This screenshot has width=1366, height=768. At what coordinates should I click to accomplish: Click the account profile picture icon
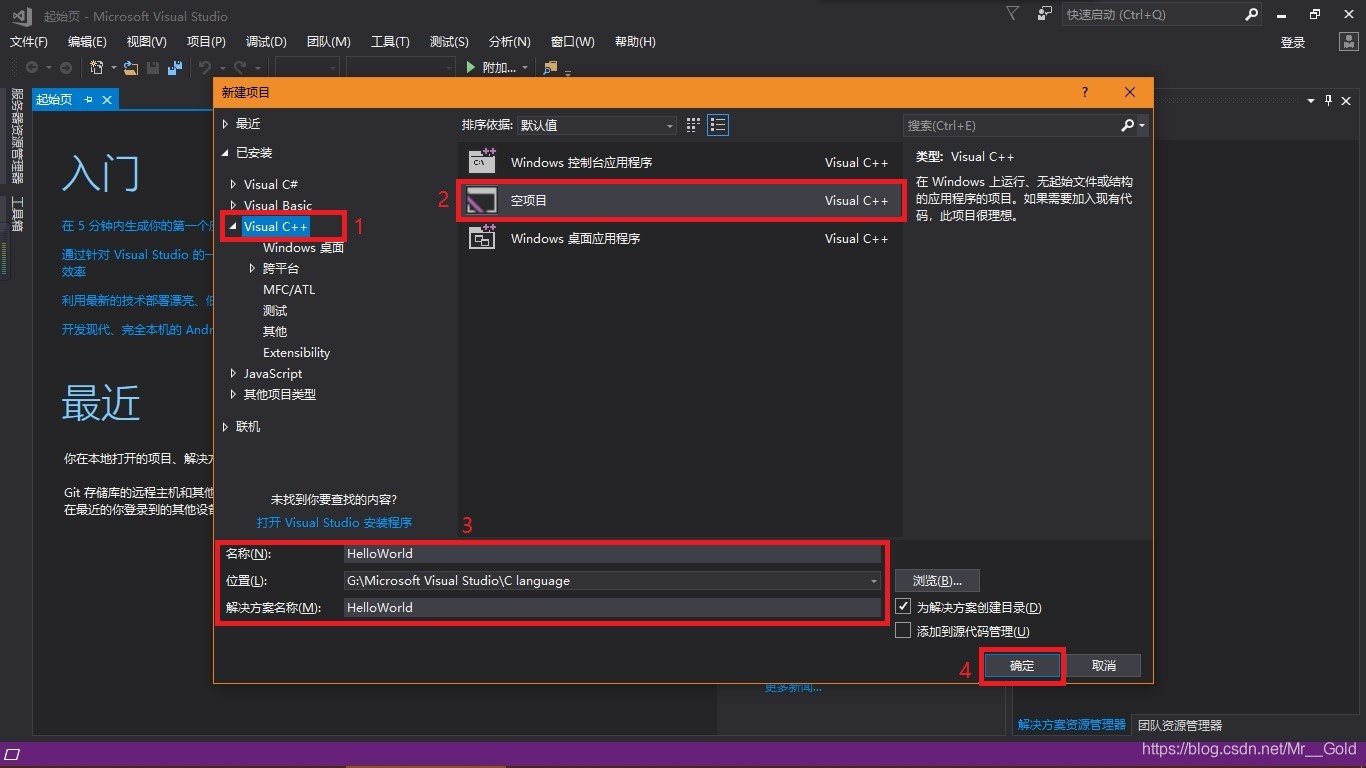[x=1347, y=42]
